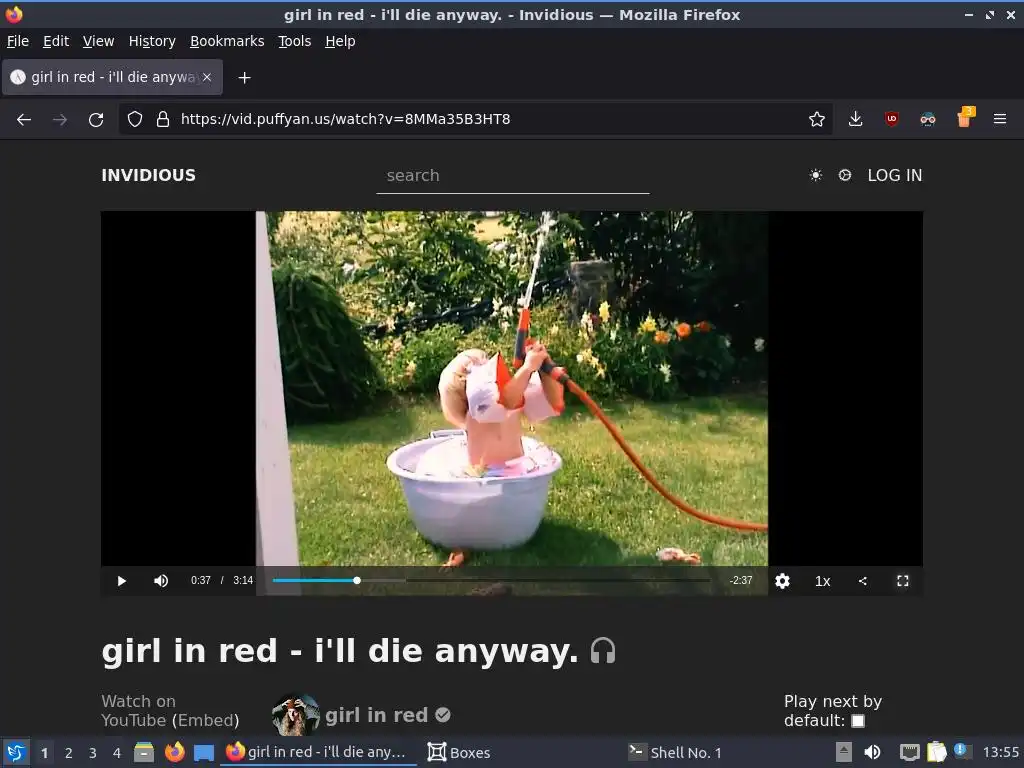Switch to workspace 4

[117, 753]
